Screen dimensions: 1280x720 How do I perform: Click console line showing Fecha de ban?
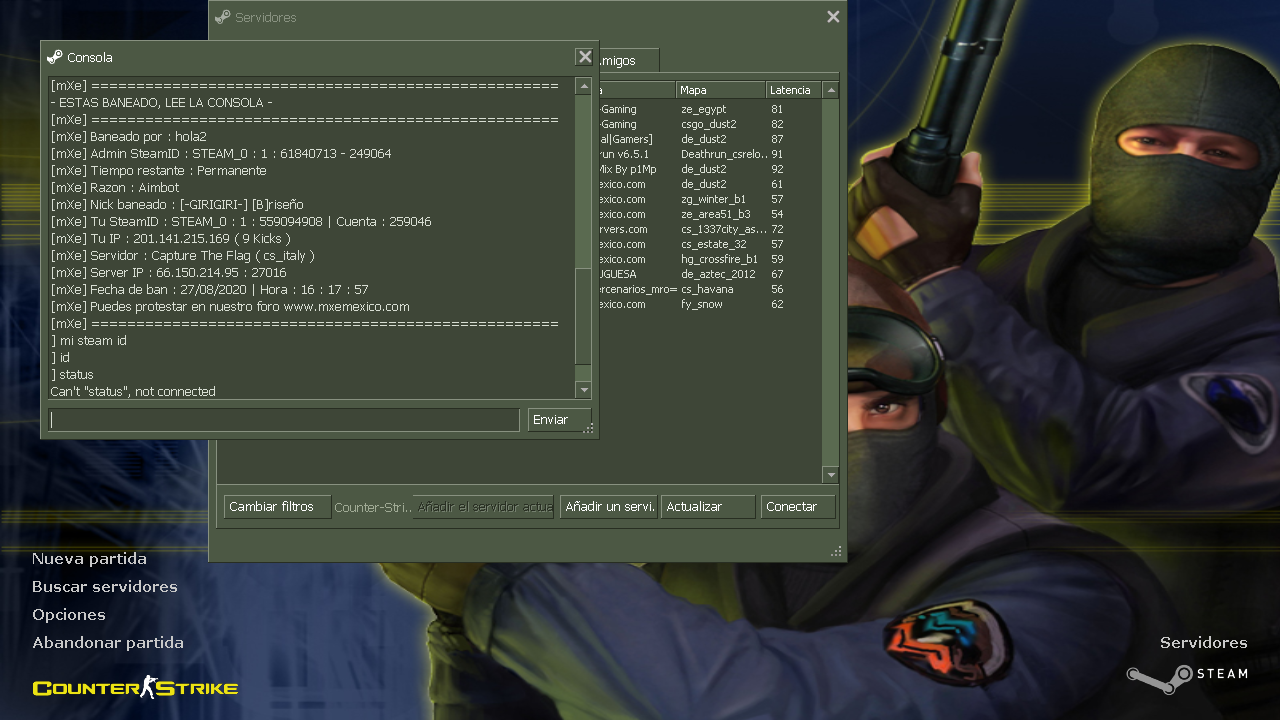click(209, 290)
